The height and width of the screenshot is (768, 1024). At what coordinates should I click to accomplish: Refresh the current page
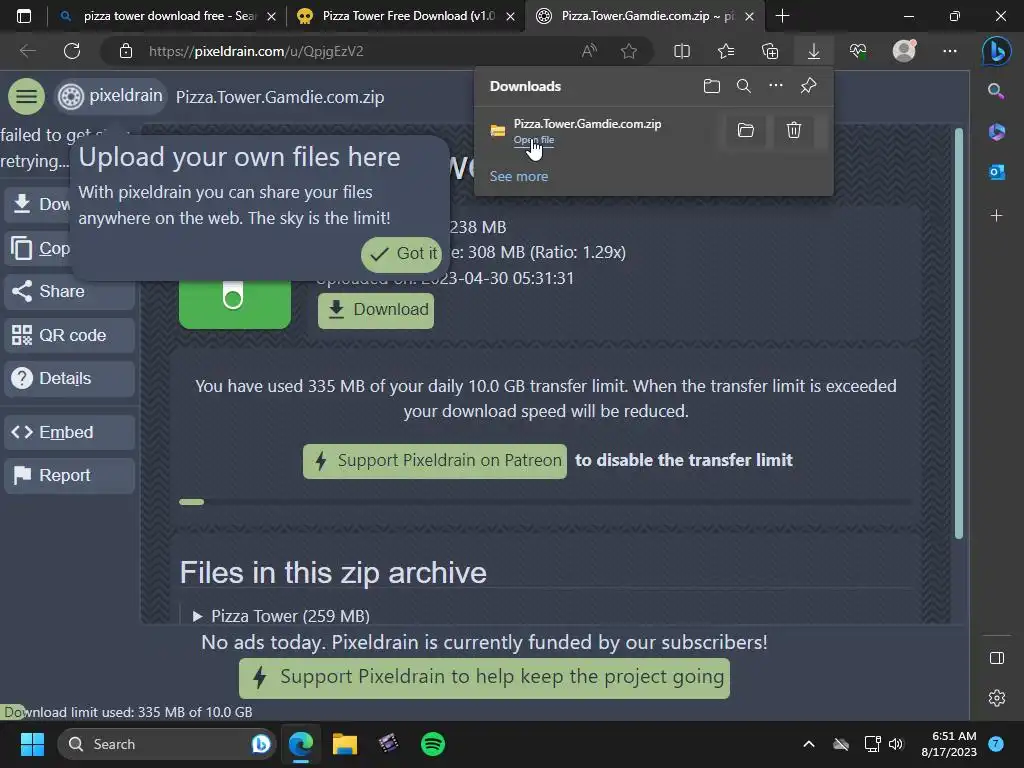[x=72, y=51]
